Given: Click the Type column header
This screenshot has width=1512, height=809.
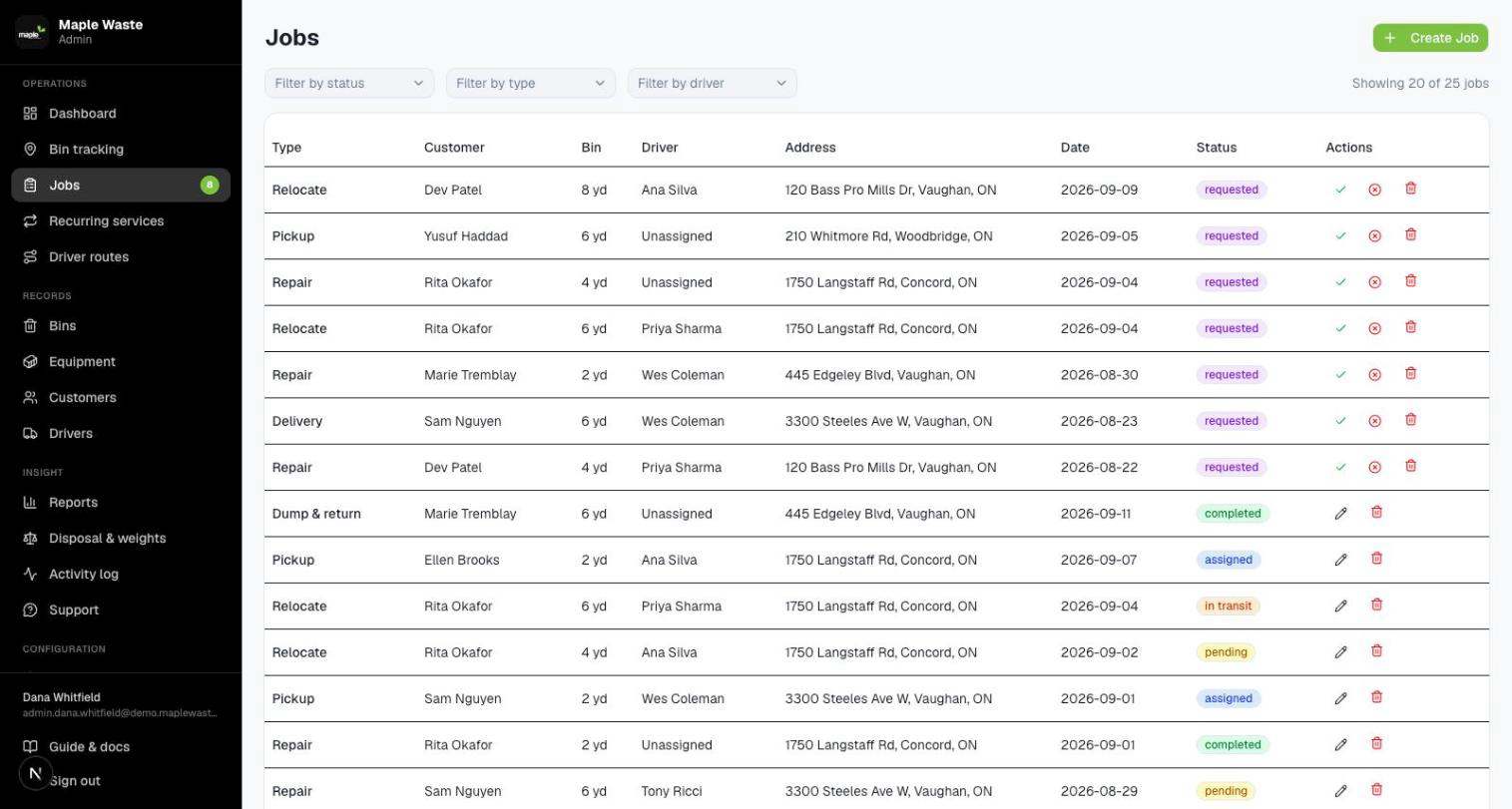Looking at the screenshot, I should point(286,148).
